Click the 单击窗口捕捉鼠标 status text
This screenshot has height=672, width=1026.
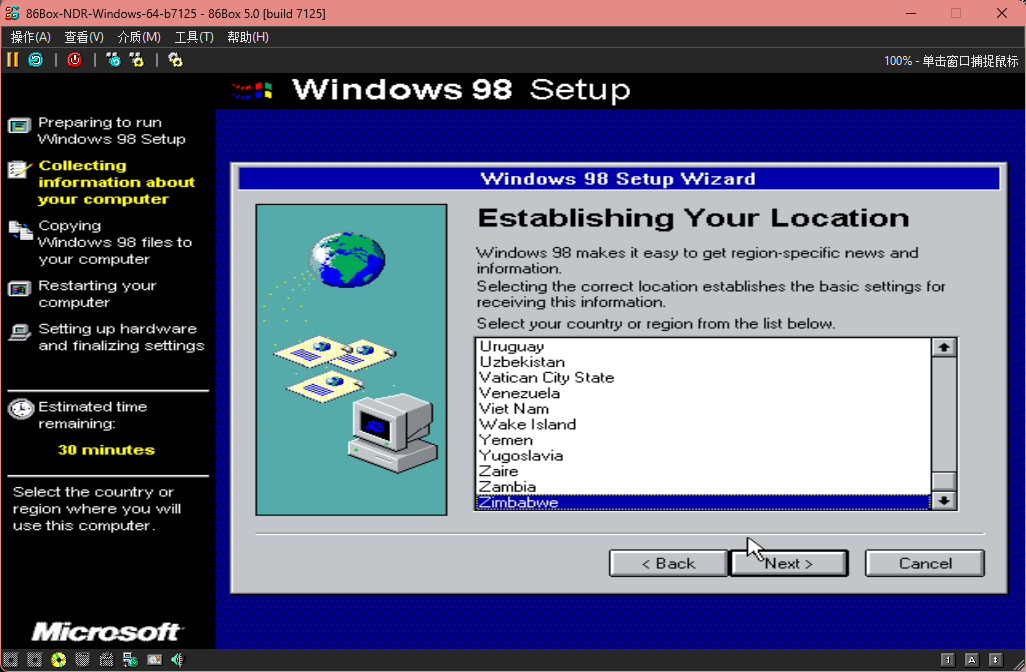click(x=970, y=61)
